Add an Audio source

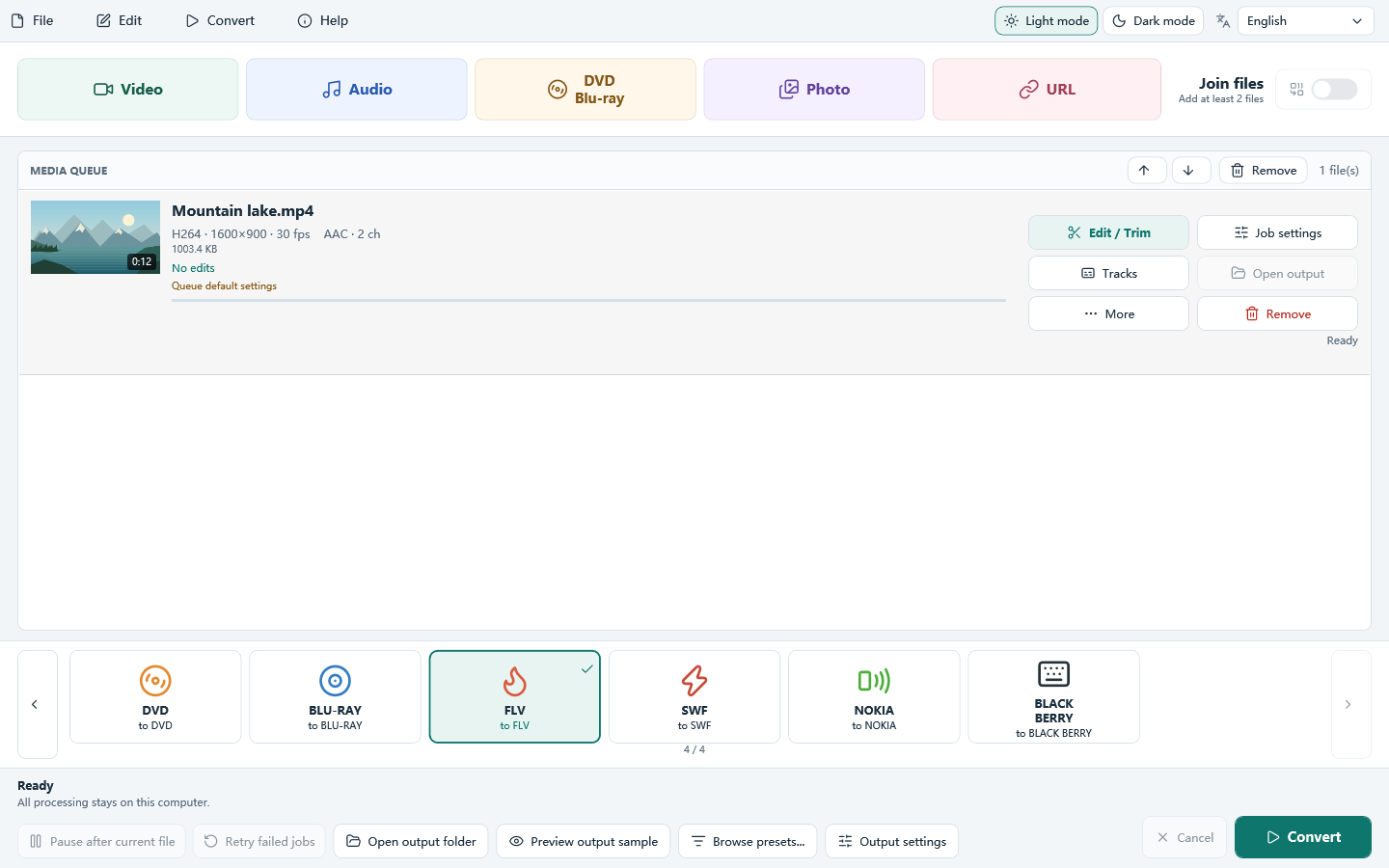point(357,90)
